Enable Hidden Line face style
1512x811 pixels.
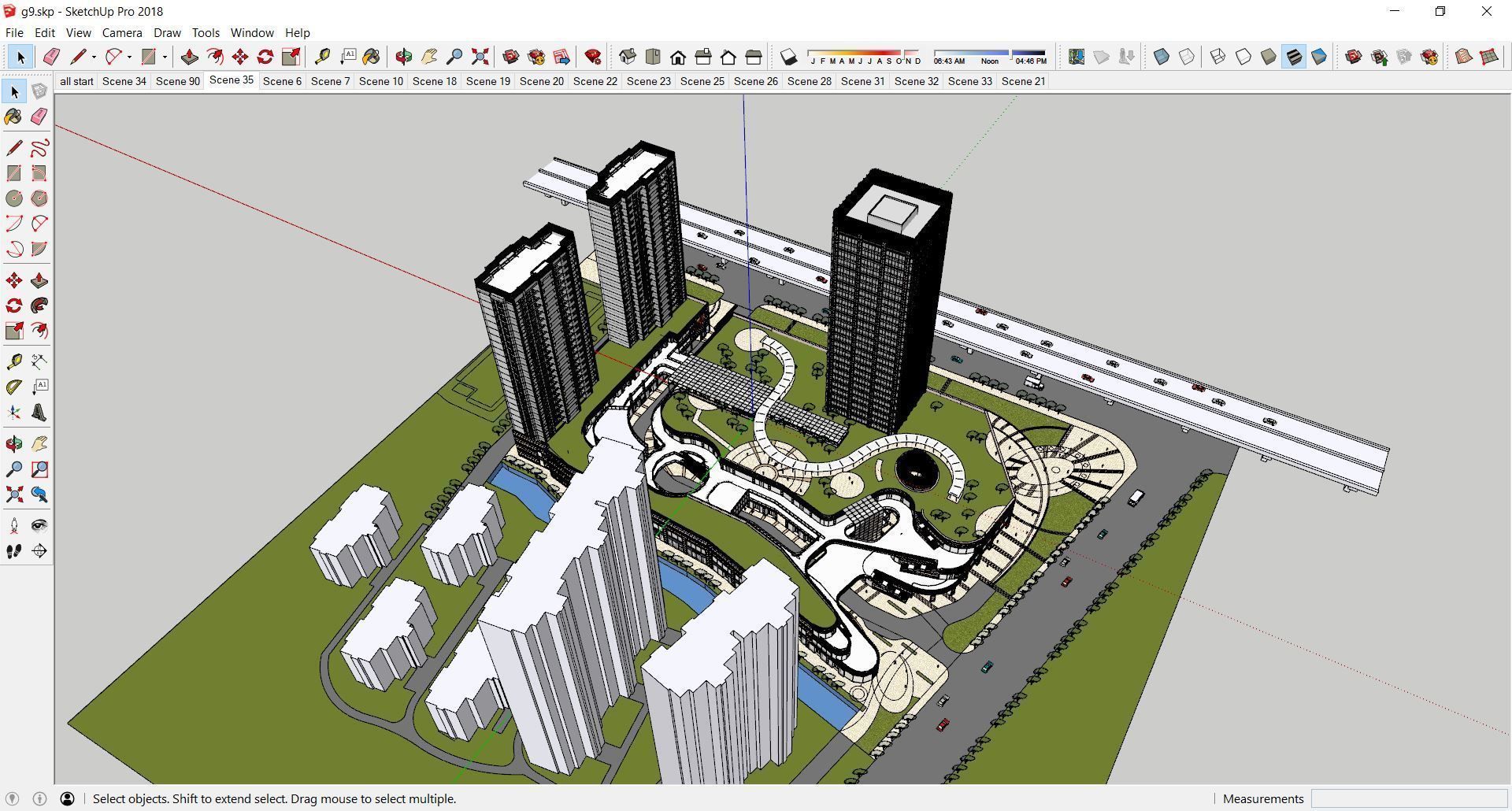(1243, 57)
